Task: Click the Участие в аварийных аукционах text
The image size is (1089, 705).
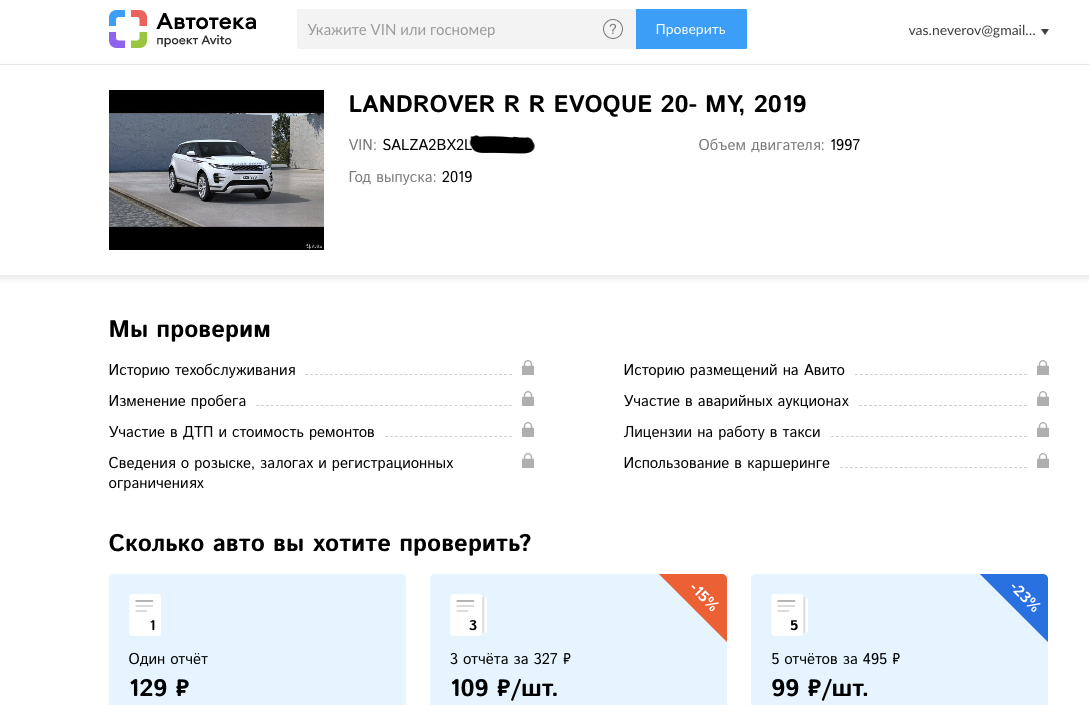Action: pyautogui.click(x=736, y=401)
